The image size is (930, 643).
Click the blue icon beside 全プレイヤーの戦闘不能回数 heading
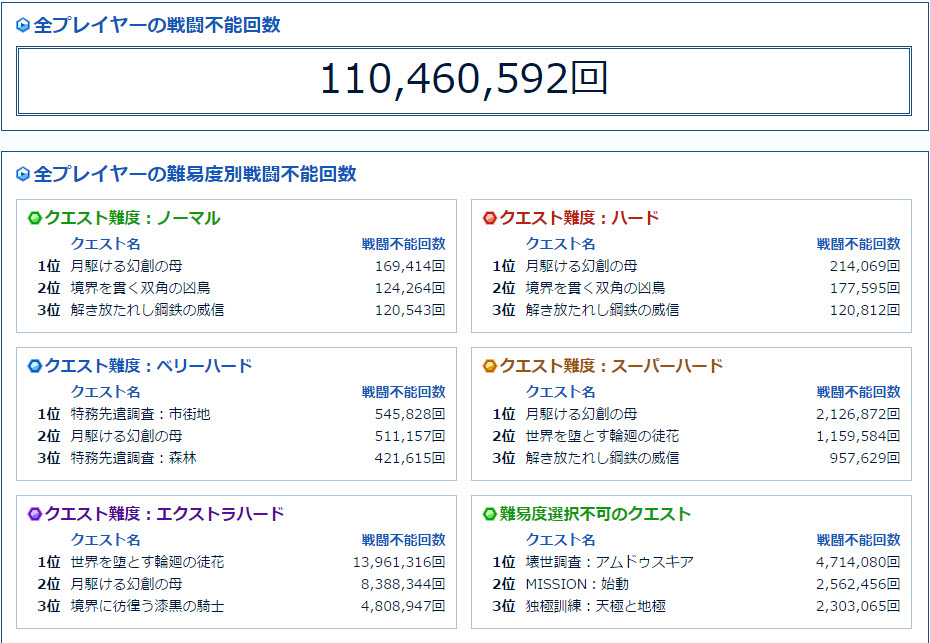[x=23, y=26]
